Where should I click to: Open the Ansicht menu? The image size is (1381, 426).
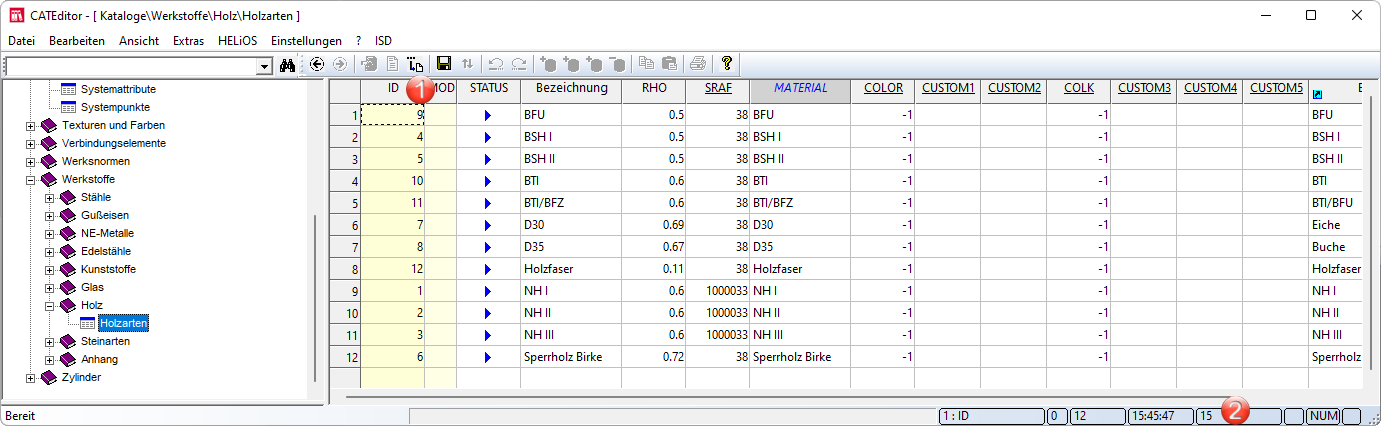click(139, 41)
